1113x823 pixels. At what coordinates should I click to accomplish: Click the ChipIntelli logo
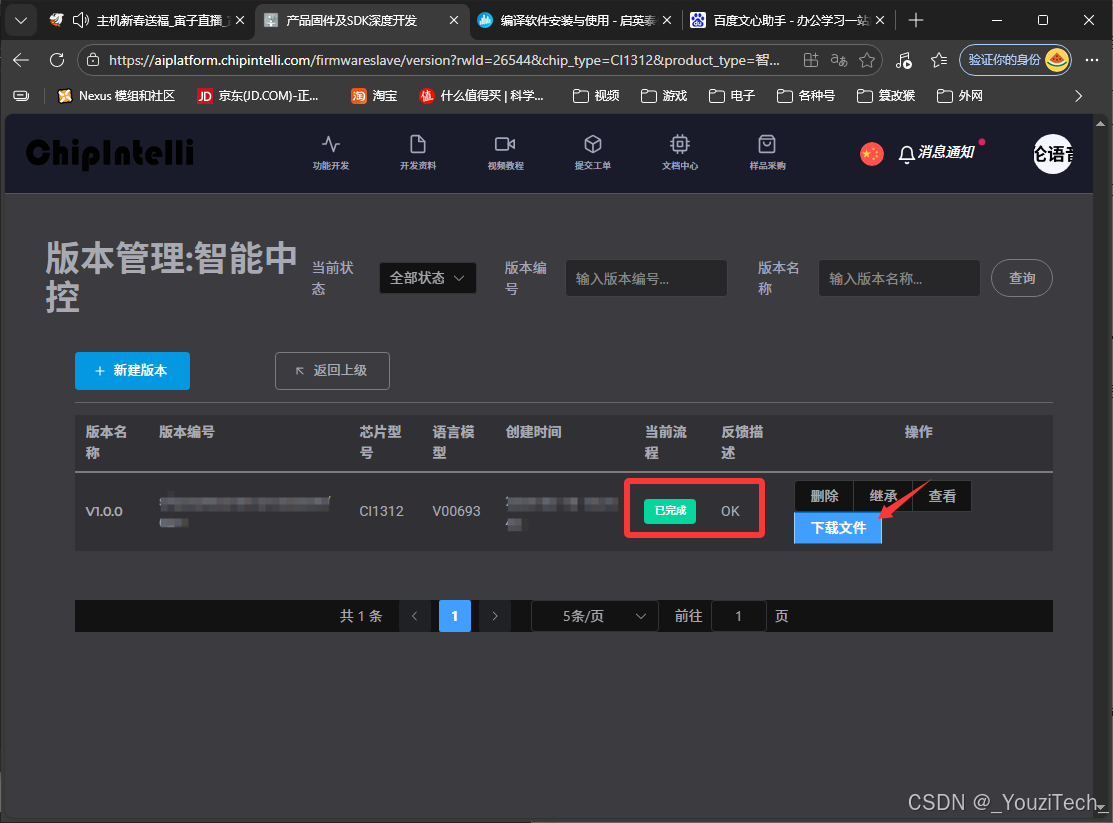coord(109,153)
